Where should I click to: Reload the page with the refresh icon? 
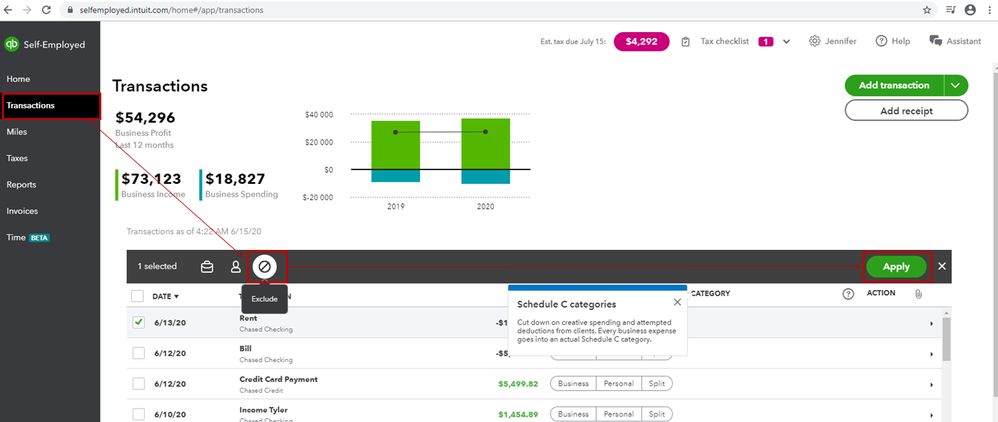(46, 10)
